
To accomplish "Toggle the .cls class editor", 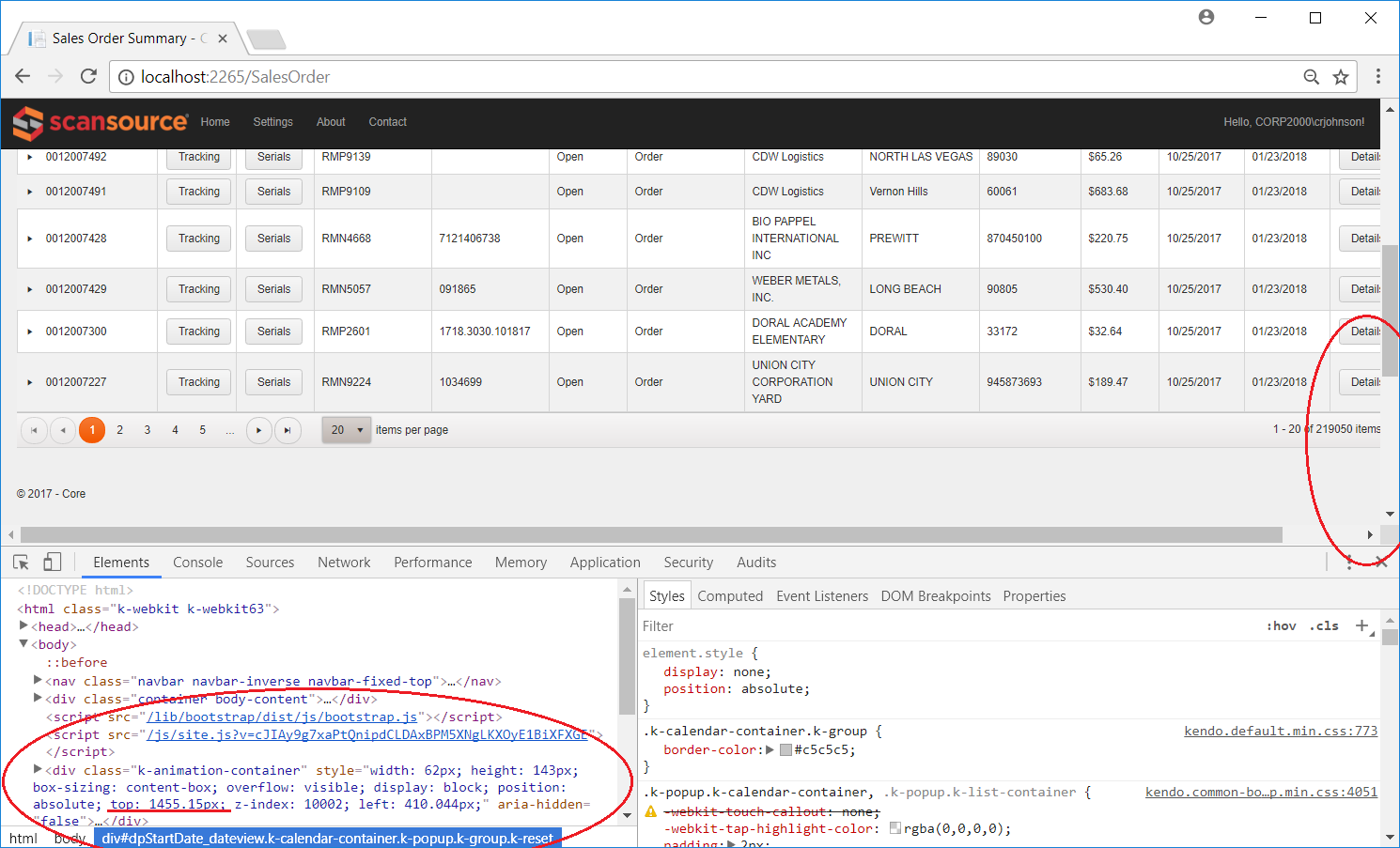I will pyautogui.click(x=1324, y=626).
